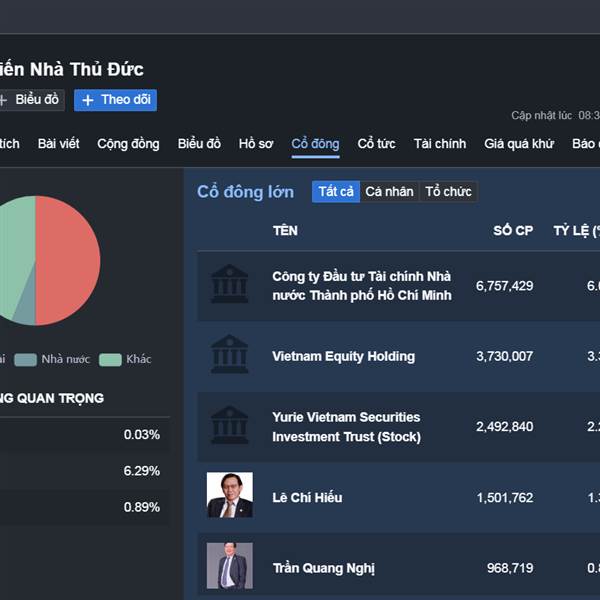Filter shareholders by Cá nhân
Viewport: 600px width, 600px height.
390,192
